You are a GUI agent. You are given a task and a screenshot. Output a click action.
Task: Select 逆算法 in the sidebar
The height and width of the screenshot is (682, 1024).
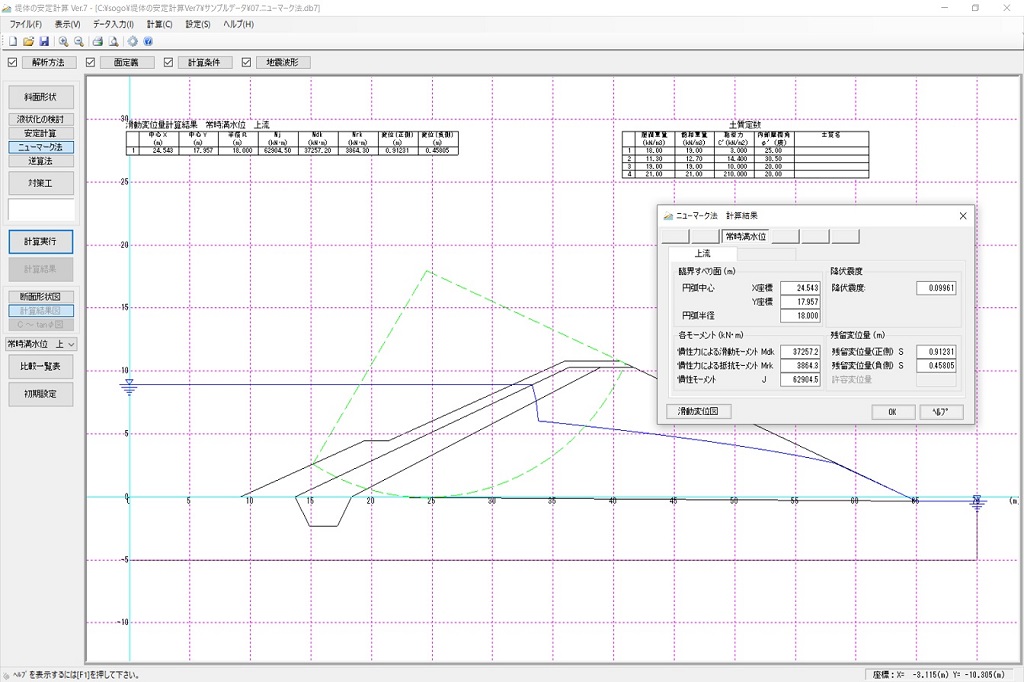40,161
